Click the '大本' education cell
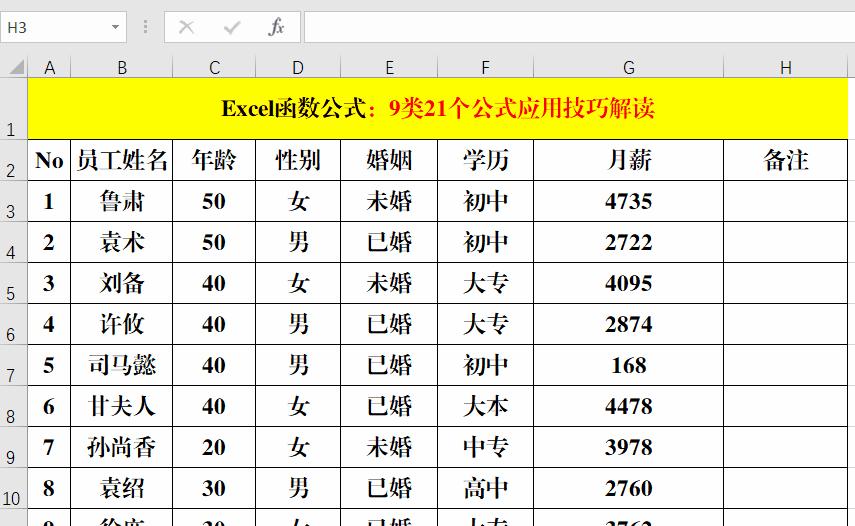Screen dimensions: 855x526 click(485, 406)
